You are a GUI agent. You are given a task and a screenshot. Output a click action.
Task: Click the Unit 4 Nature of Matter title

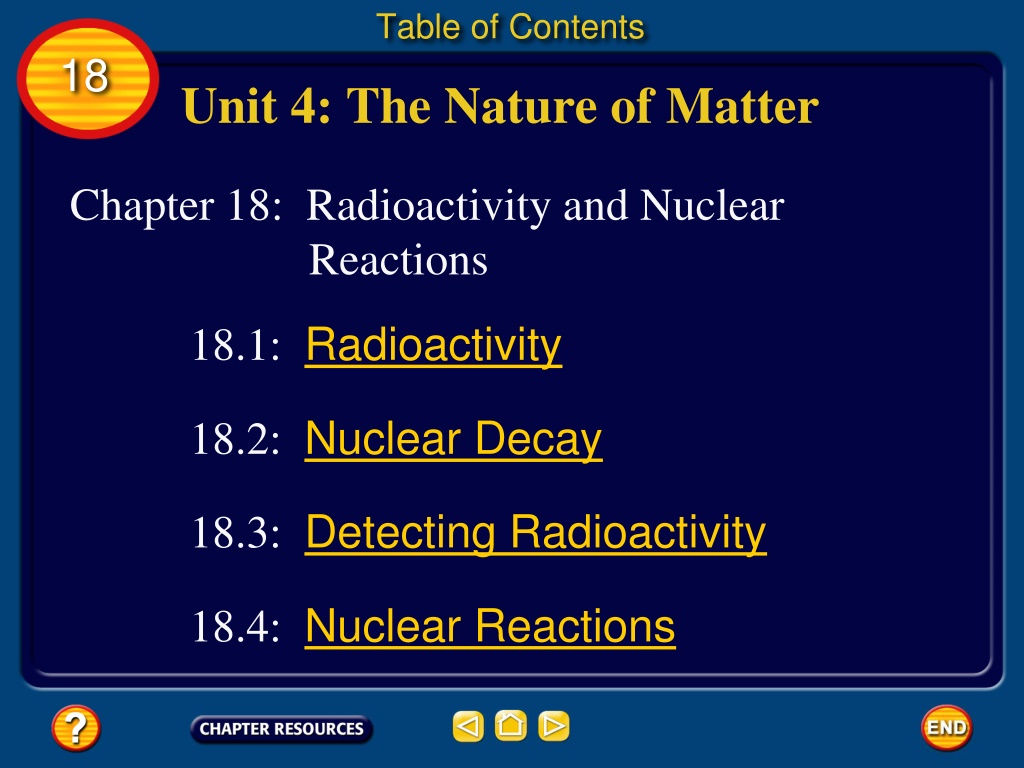click(500, 106)
